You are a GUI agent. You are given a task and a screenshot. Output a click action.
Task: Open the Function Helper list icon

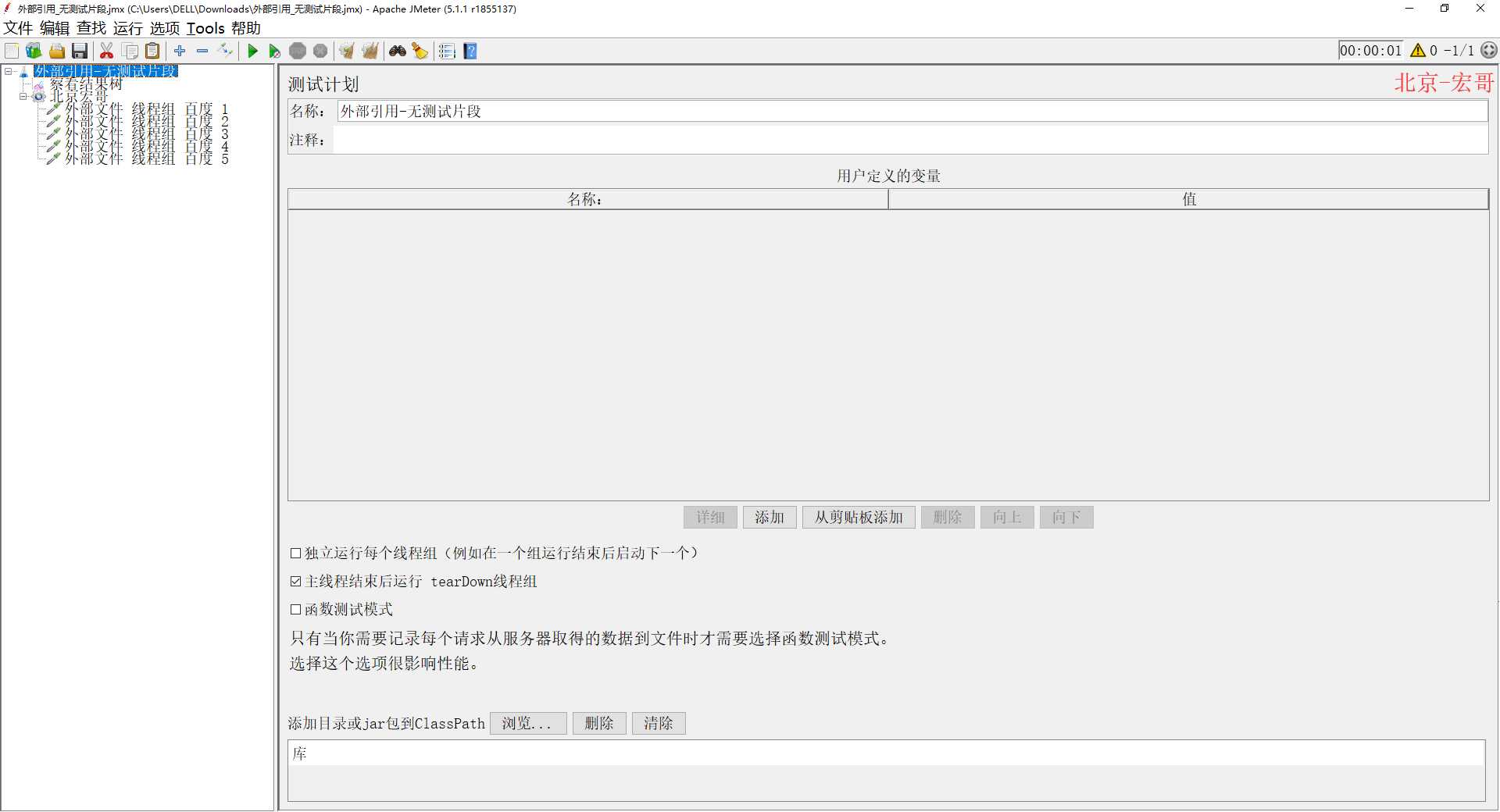(x=447, y=51)
